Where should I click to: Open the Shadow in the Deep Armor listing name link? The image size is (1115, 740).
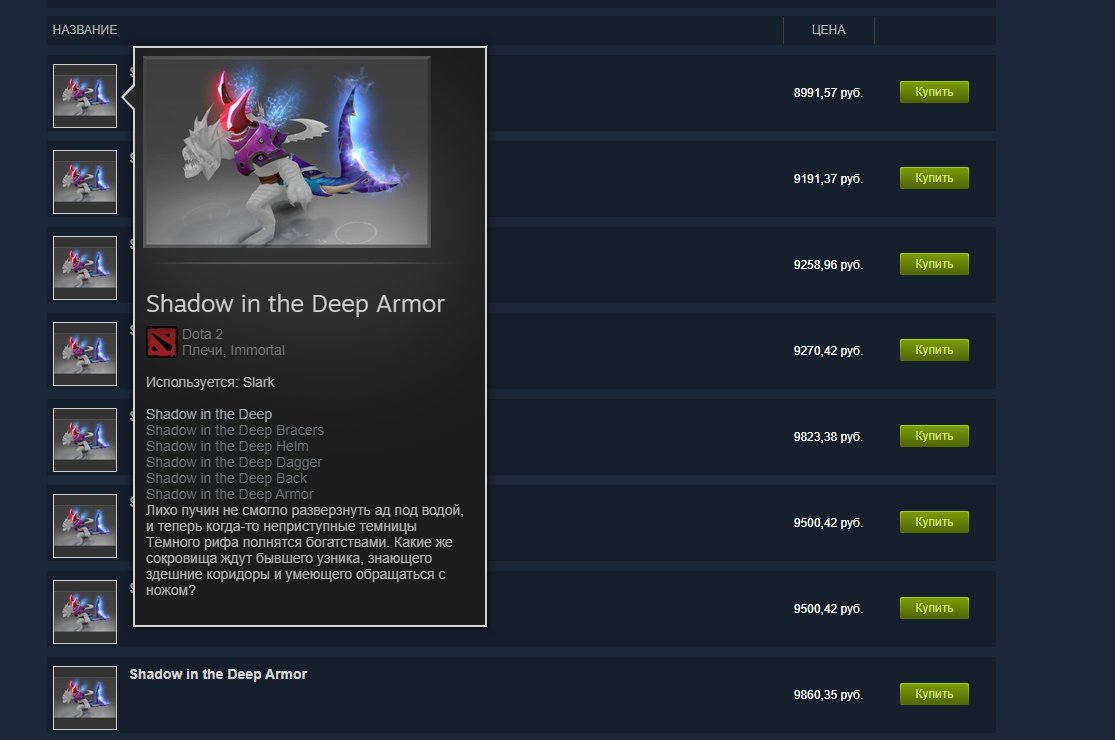(218, 674)
